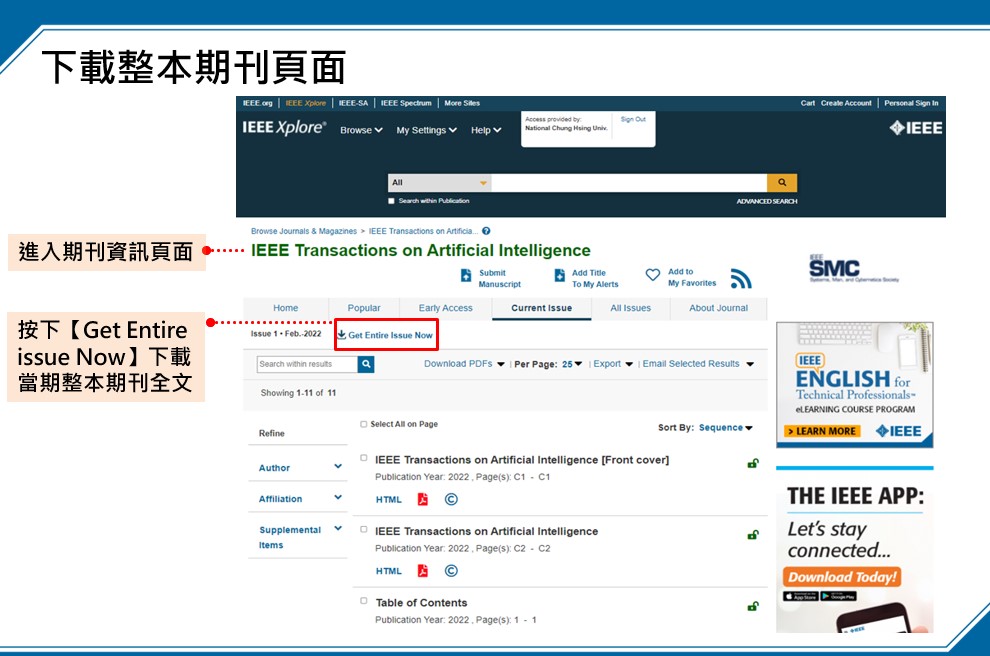Click into the main search input field
The image size is (990, 656).
tap(629, 182)
